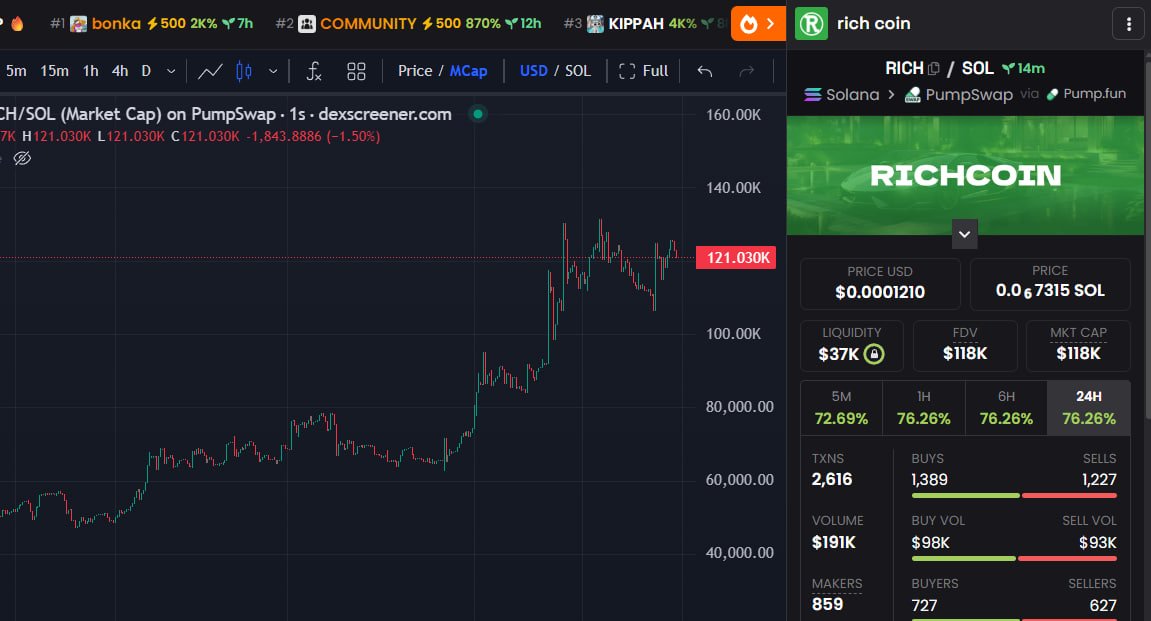The width and height of the screenshot is (1151, 621).
Task: Click the BUYERS 727 value
Action: 924,606
